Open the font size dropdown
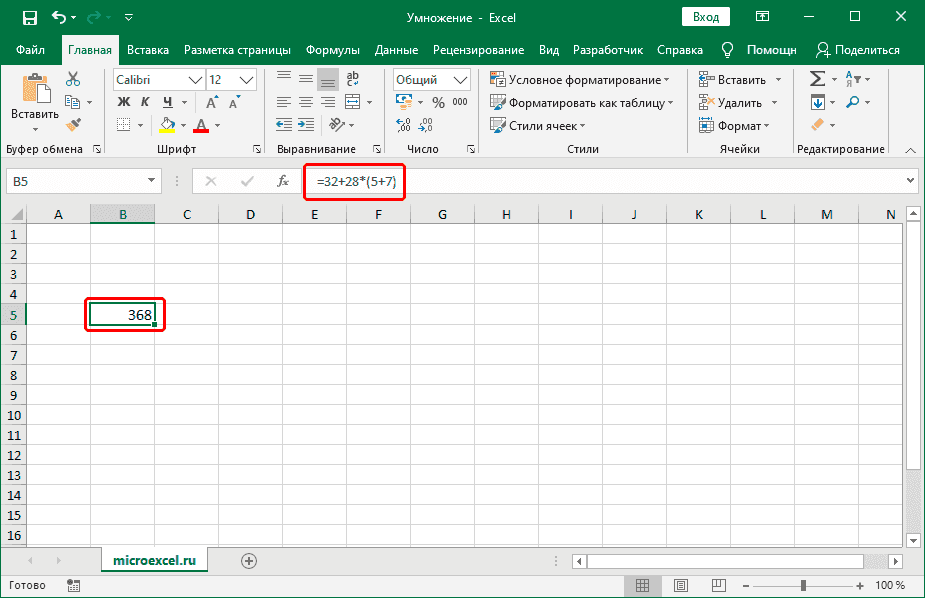Screen dimensions: 925x598 (246, 79)
